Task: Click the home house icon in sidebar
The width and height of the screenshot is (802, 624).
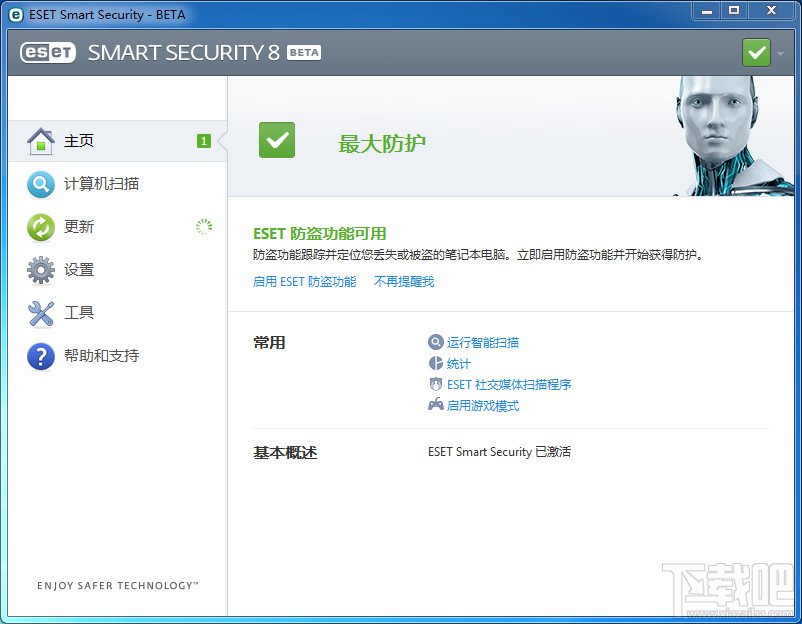Action: 41,141
